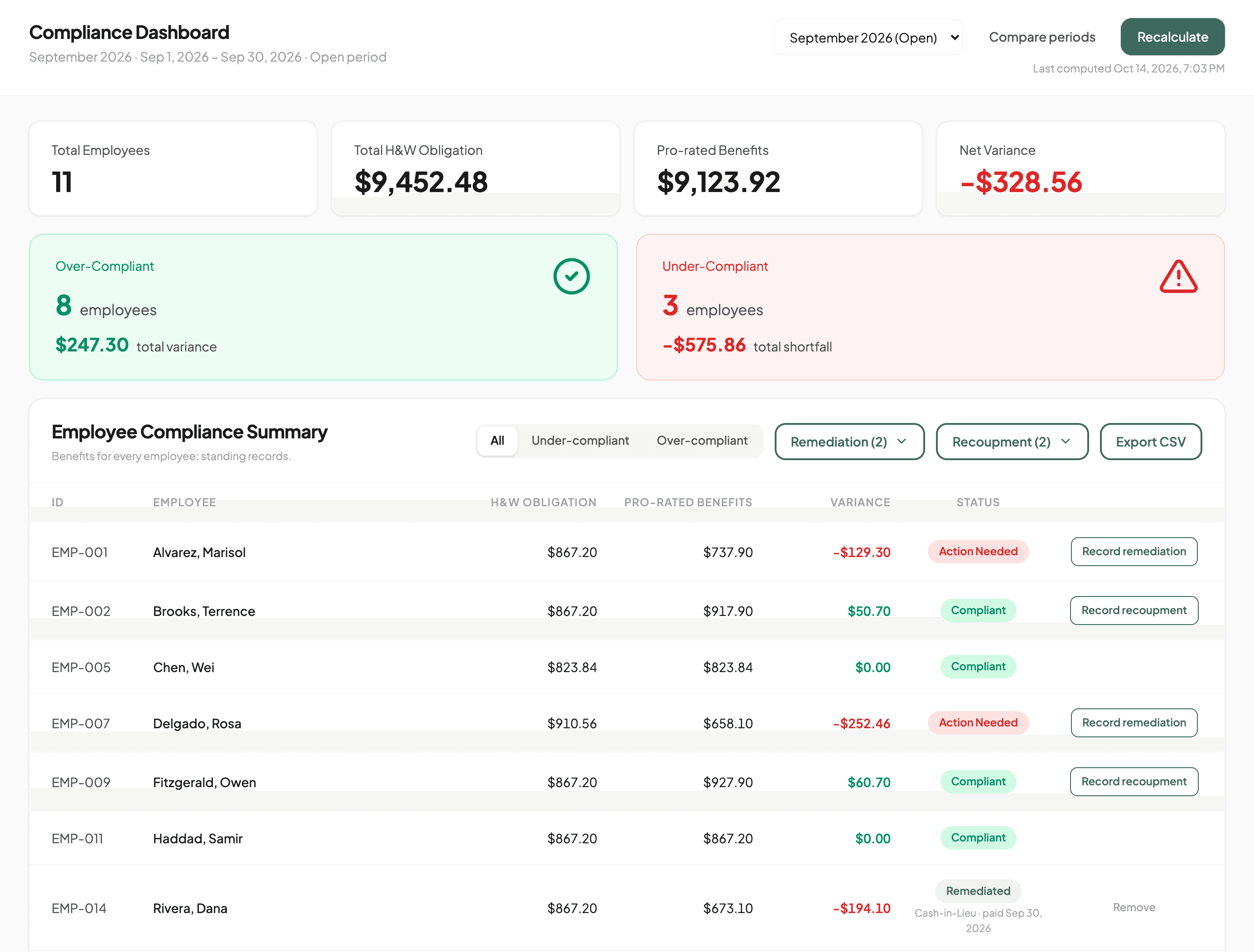1254x952 pixels.
Task: Record remediation for Alvarez, Marisol
Action: pyautogui.click(x=1134, y=551)
